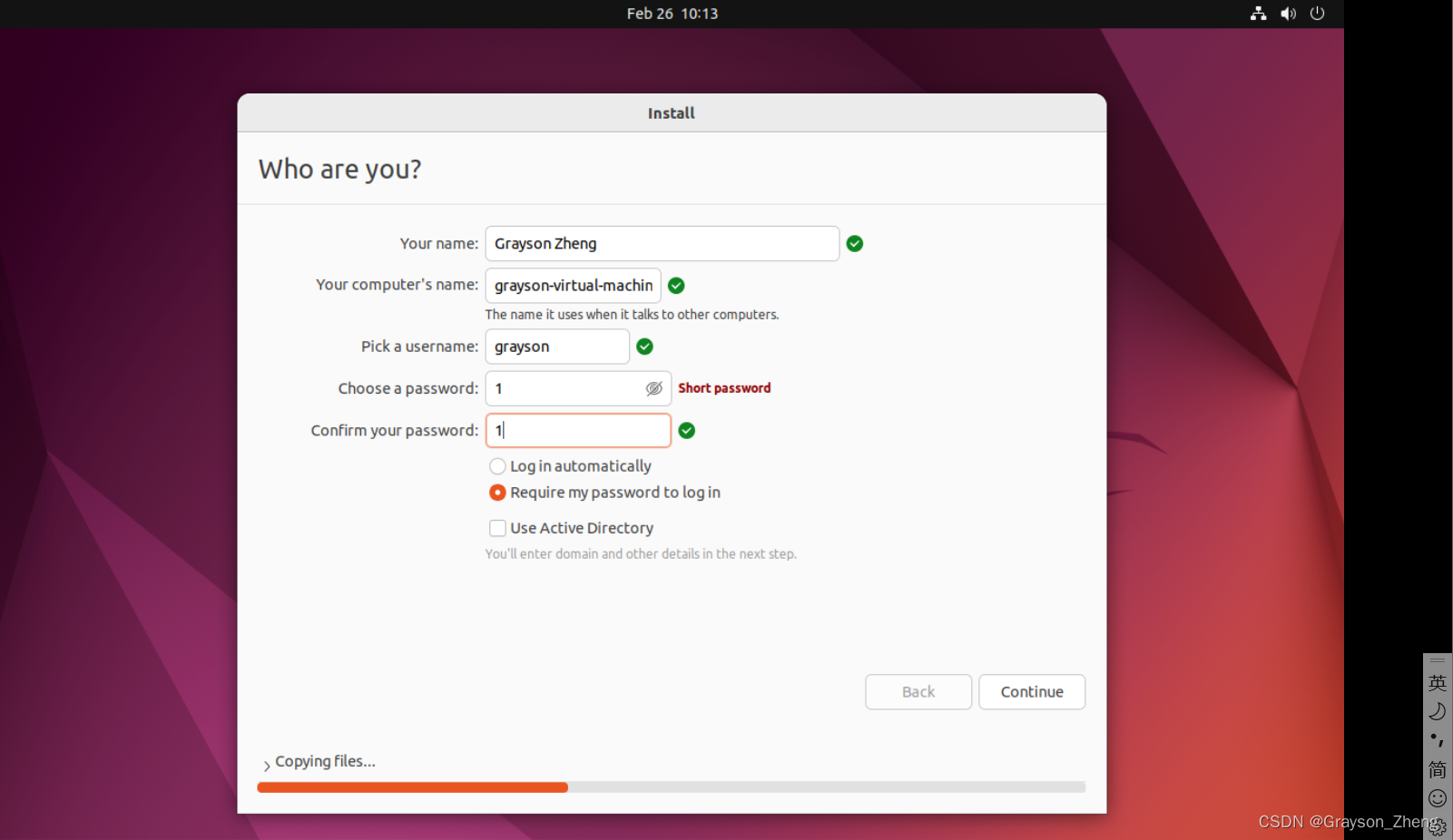Expand the Copying files details chevron

point(267,765)
